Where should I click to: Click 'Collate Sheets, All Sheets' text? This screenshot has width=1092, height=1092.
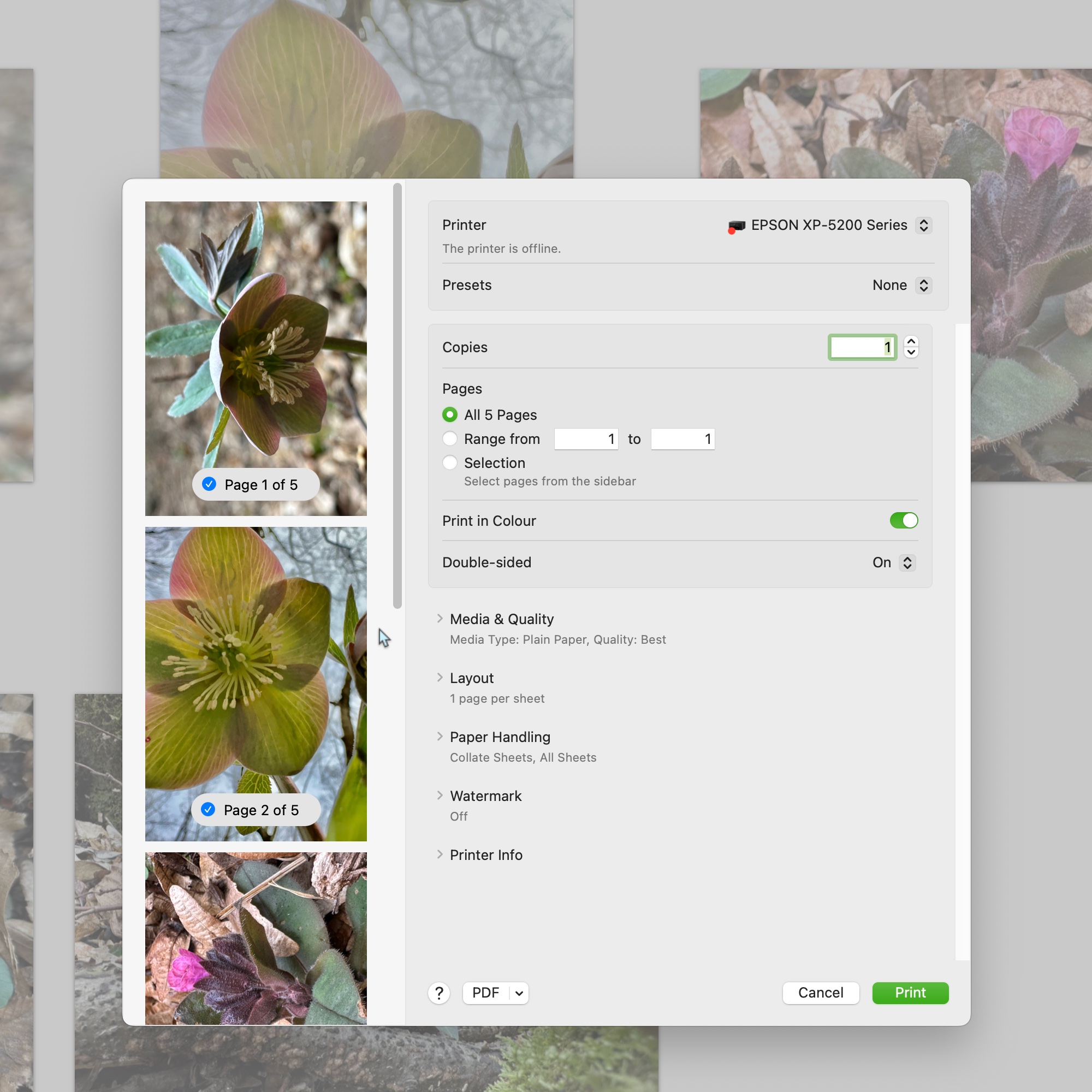coord(523,757)
